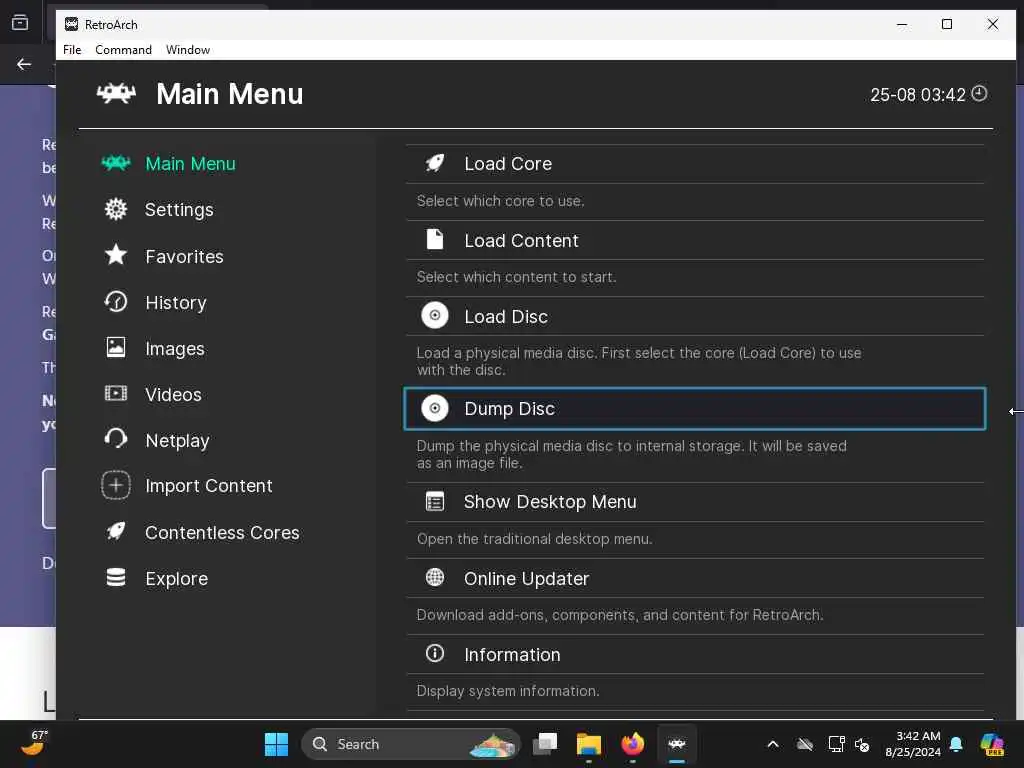Select History in the sidebar
This screenshot has height=768, width=1024.
point(176,302)
